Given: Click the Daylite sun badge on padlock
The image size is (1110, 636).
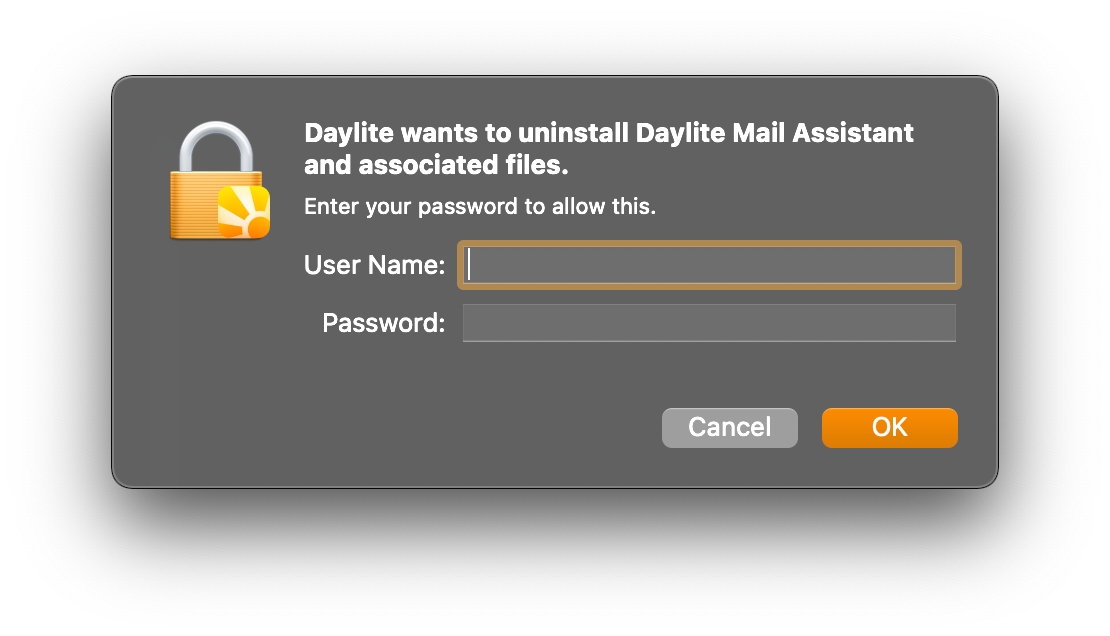Looking at the screenshot, I should click(244, 212).
